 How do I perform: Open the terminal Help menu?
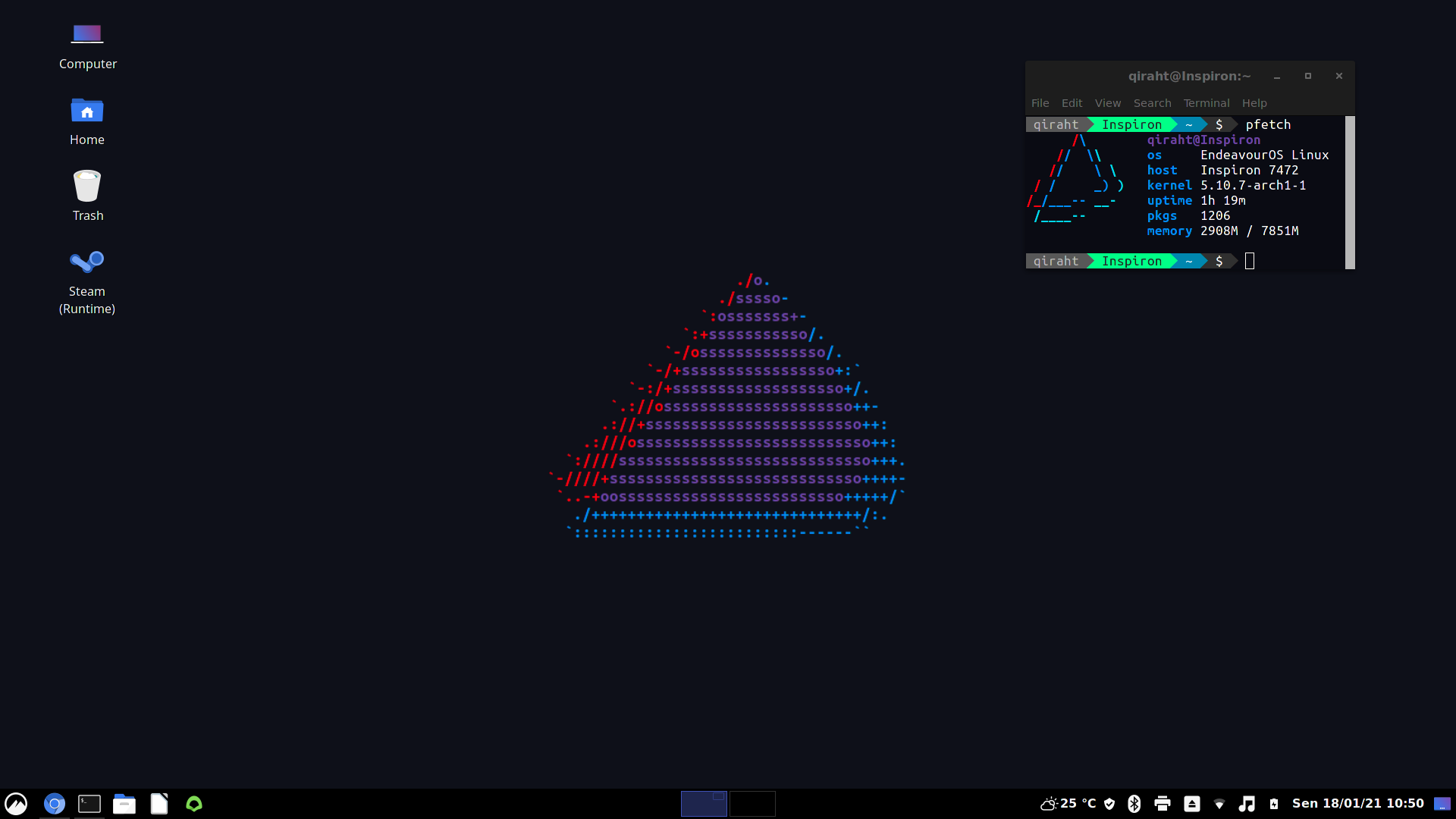click(1254, 103)
